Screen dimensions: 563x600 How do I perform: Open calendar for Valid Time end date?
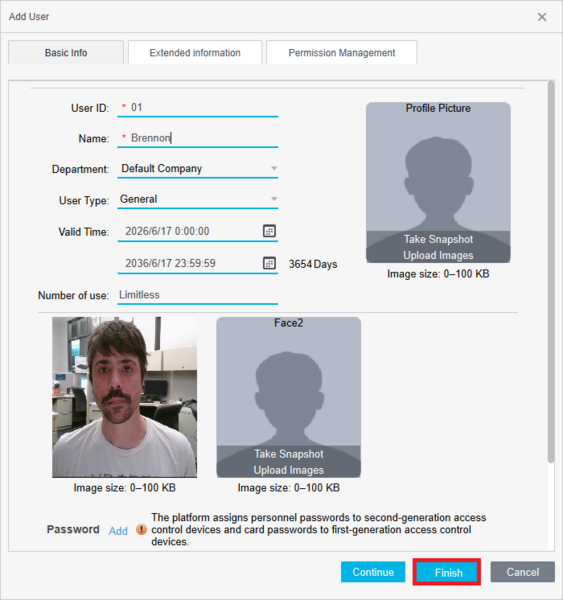269,263
